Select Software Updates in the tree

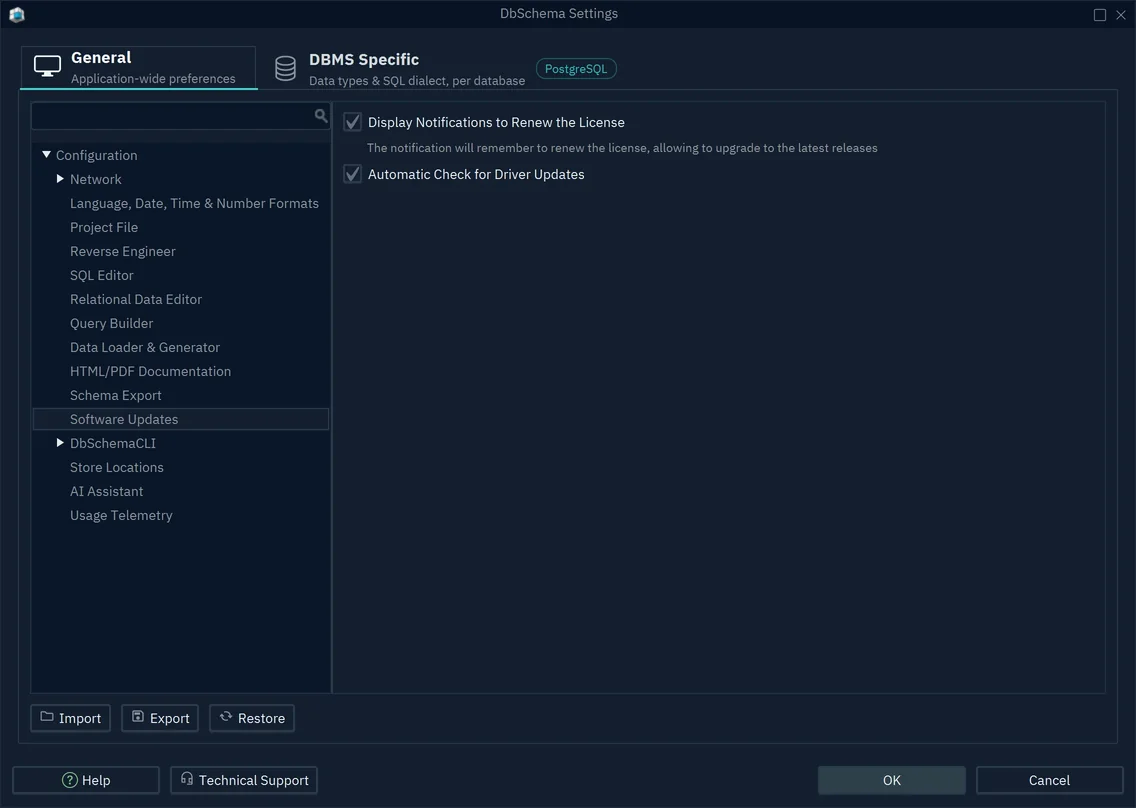click(x=181, y=419)
